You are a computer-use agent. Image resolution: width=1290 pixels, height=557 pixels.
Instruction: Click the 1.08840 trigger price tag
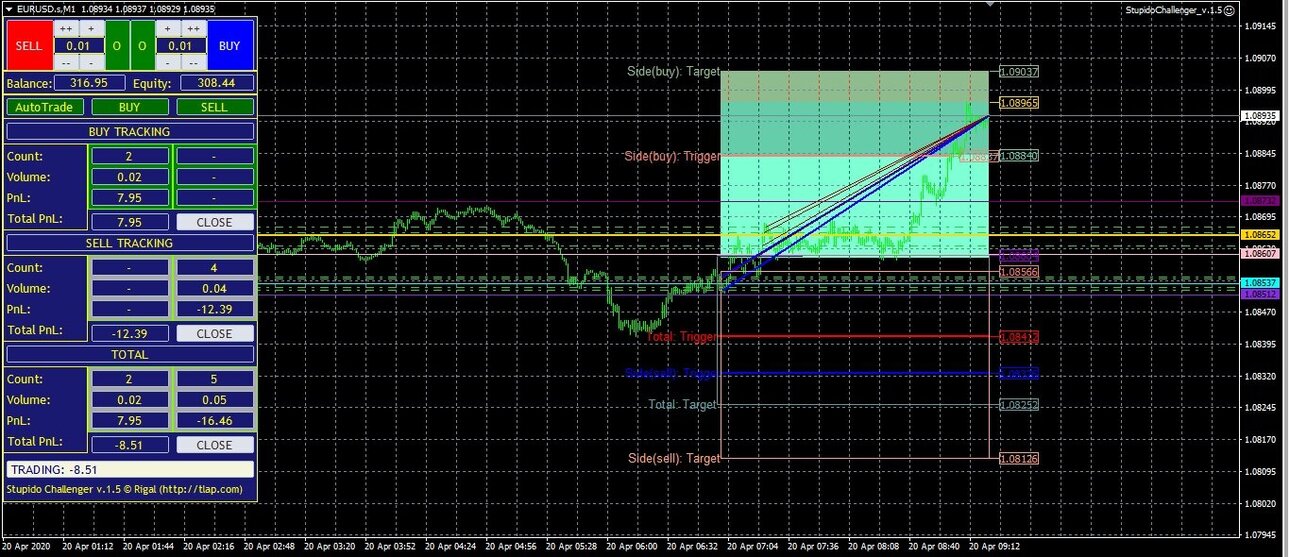click(1020, 156)
